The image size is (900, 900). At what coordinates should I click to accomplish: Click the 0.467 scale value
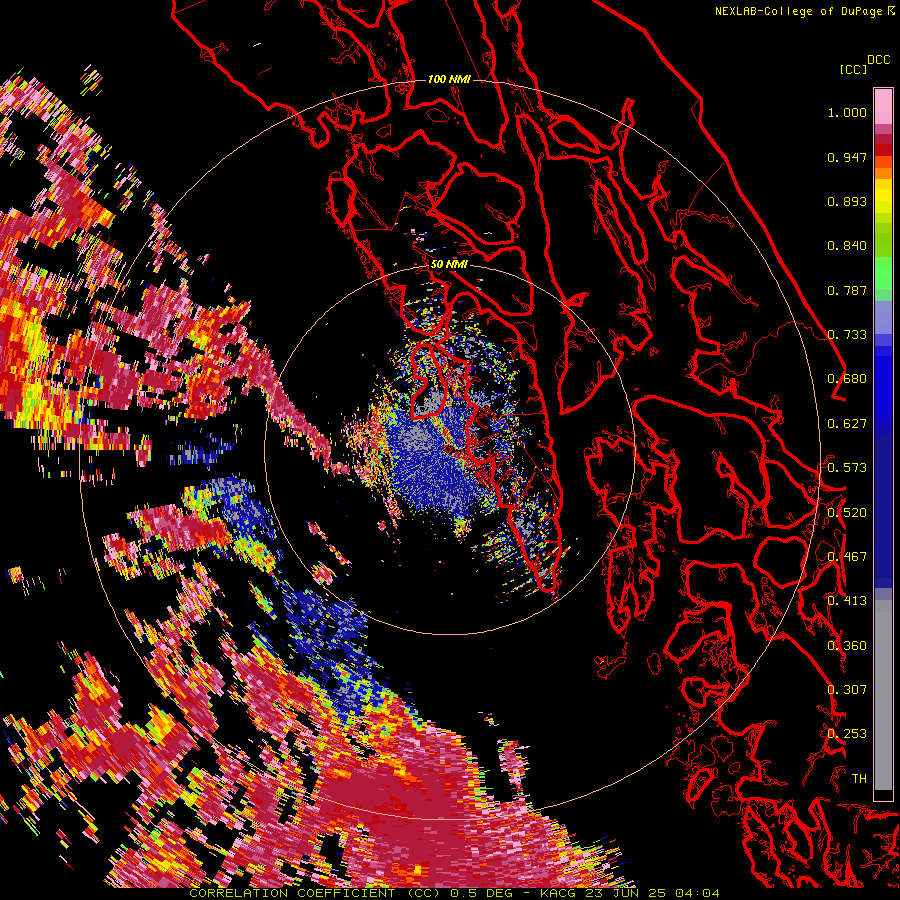pyautogui.click(x=847, y=557)
